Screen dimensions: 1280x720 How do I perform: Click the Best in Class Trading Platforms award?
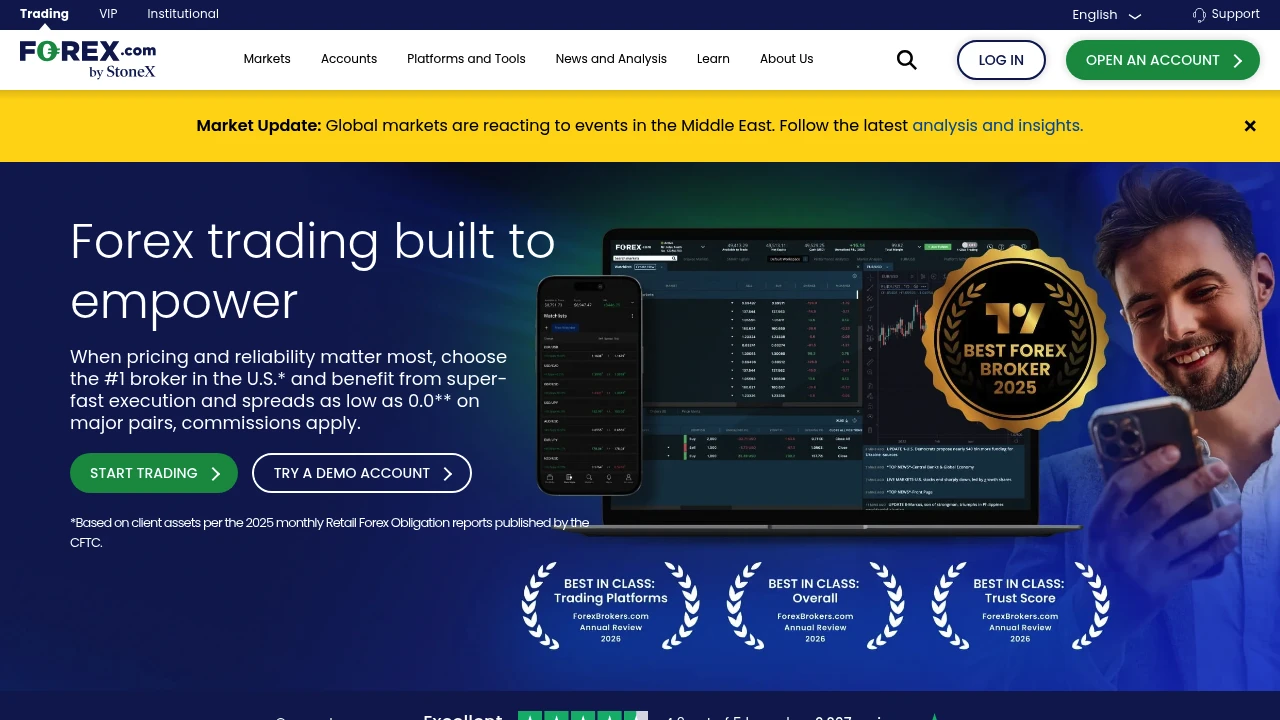coord(611,606)
